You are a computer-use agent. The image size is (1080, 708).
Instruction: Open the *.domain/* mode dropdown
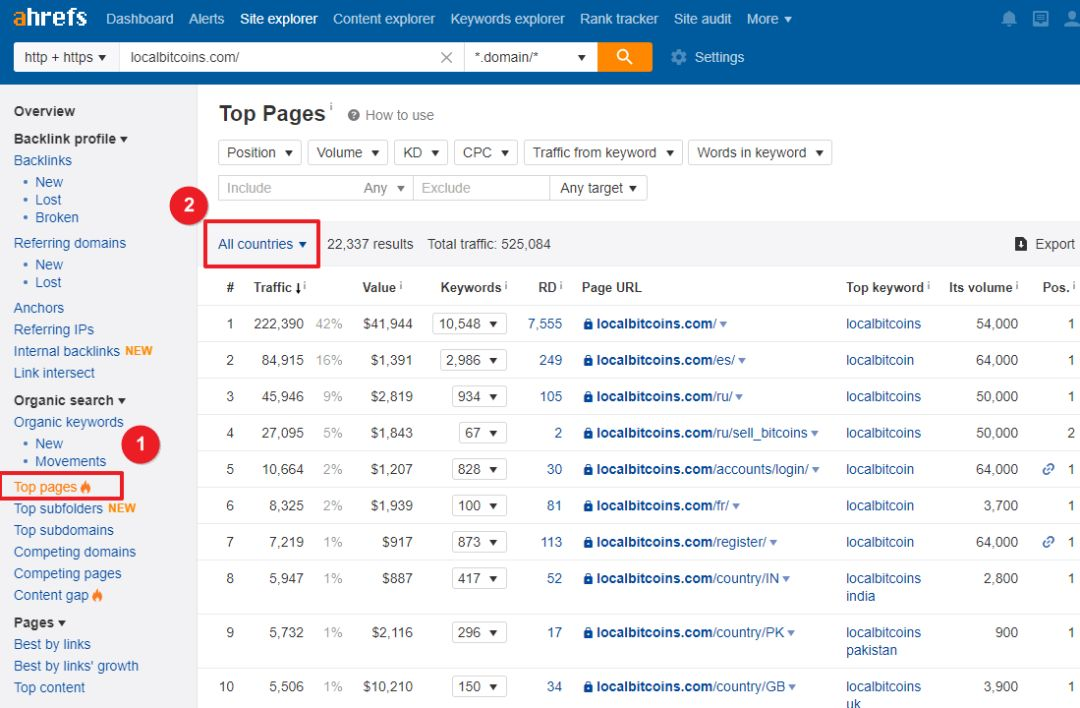(530, 57)
